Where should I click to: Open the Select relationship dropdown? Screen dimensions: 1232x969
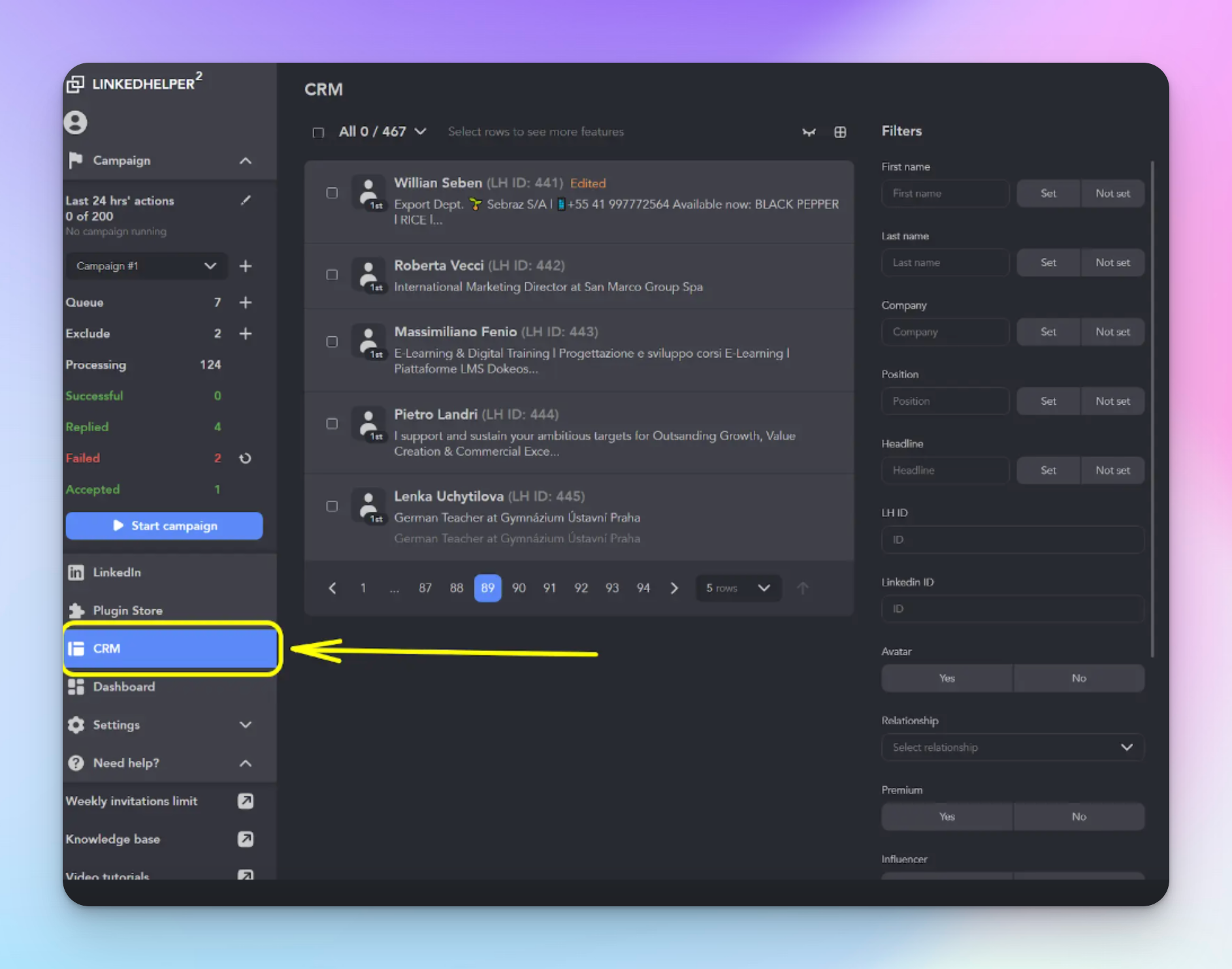point(1013,748)
